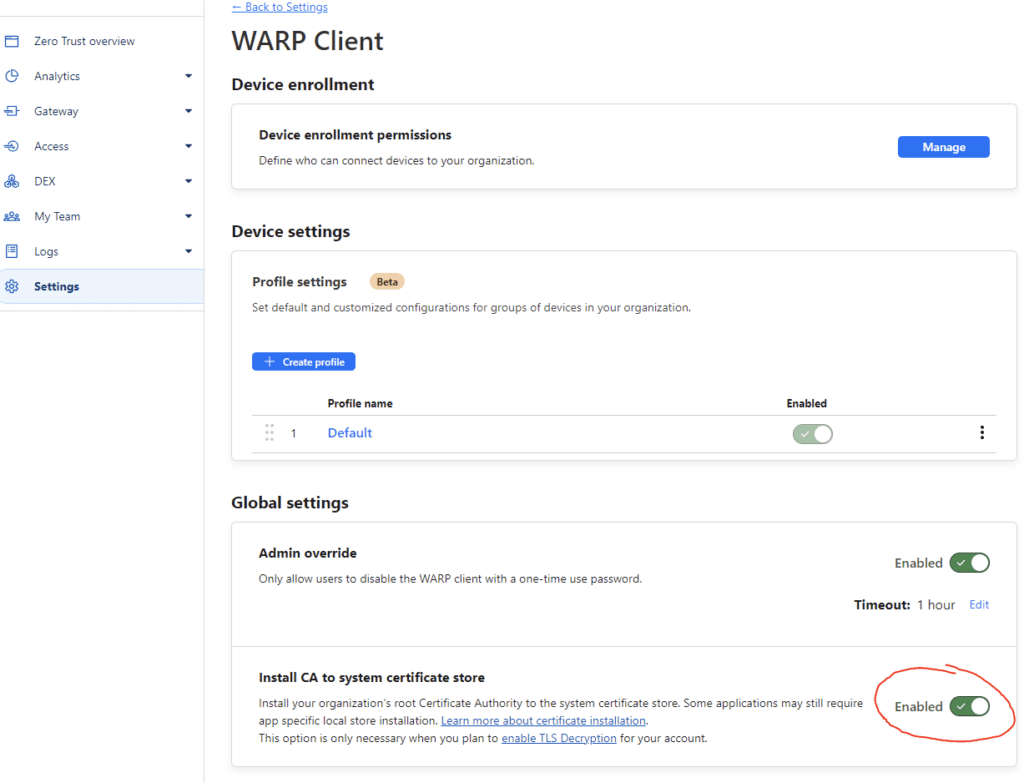Viewport: 1024px width, 783px height.
Task: Click the Global settings heading
Action: (290, 502)
